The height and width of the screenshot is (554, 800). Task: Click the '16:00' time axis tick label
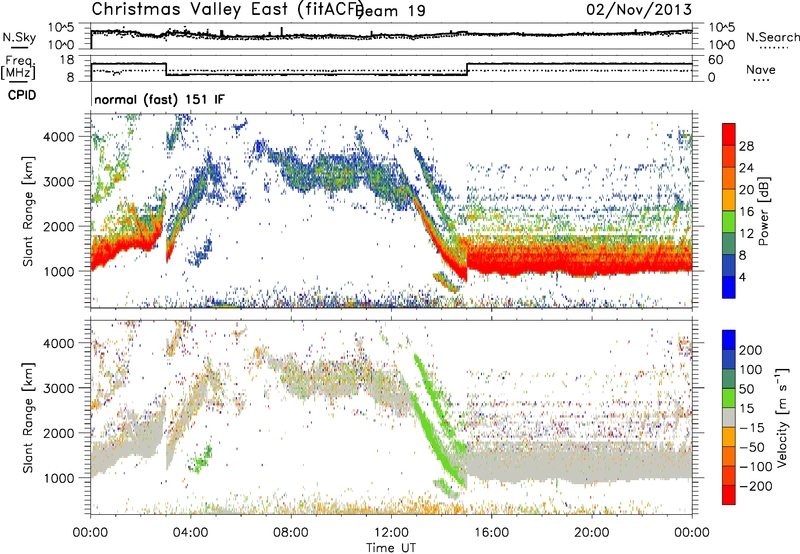tap(491, 533)
